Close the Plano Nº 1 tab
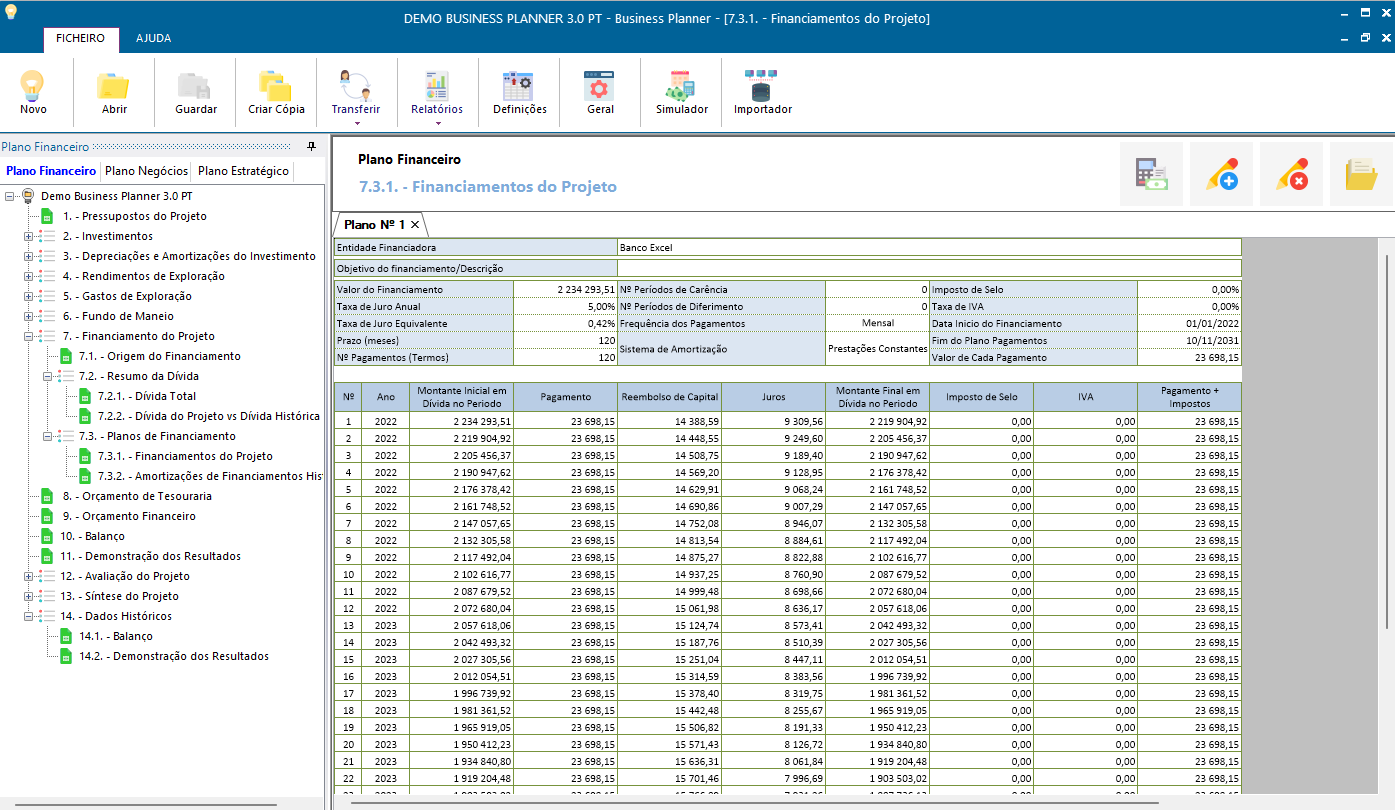This screenshot has width=1395, height=810. [415, 225]
